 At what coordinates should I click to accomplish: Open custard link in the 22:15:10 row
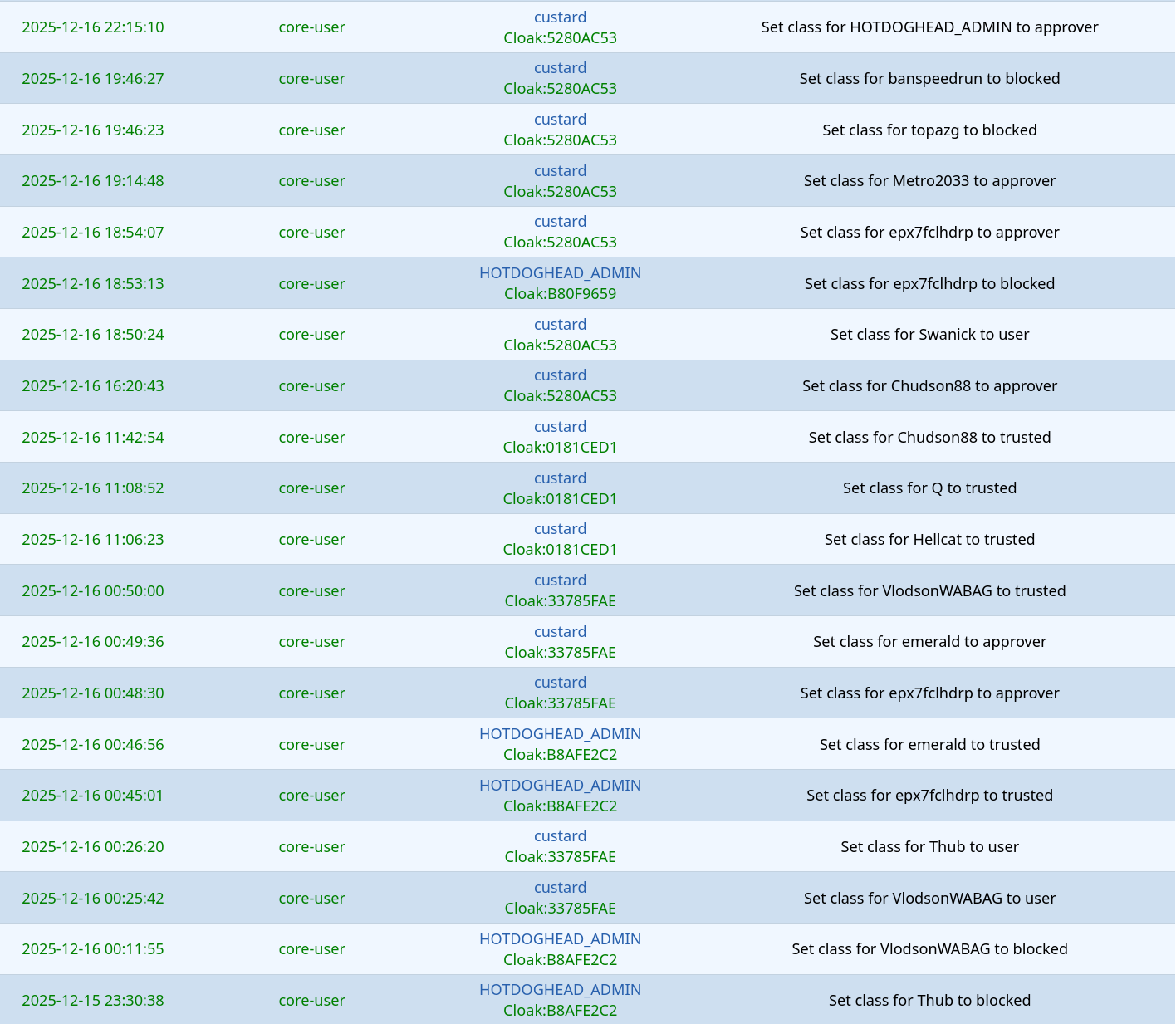560,17
